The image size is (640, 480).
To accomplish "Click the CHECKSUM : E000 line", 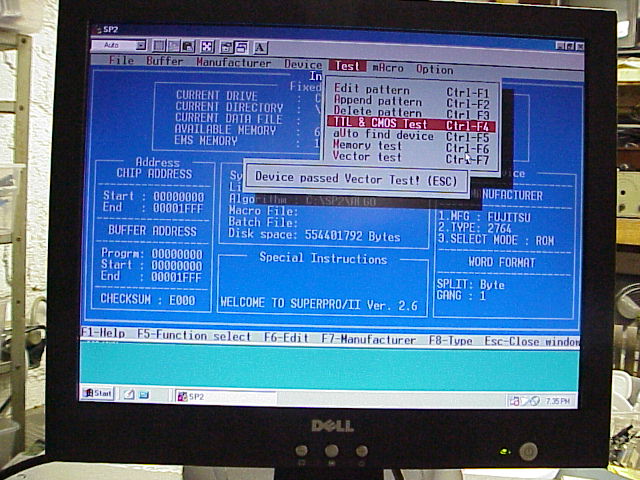I will coord(148,300).
